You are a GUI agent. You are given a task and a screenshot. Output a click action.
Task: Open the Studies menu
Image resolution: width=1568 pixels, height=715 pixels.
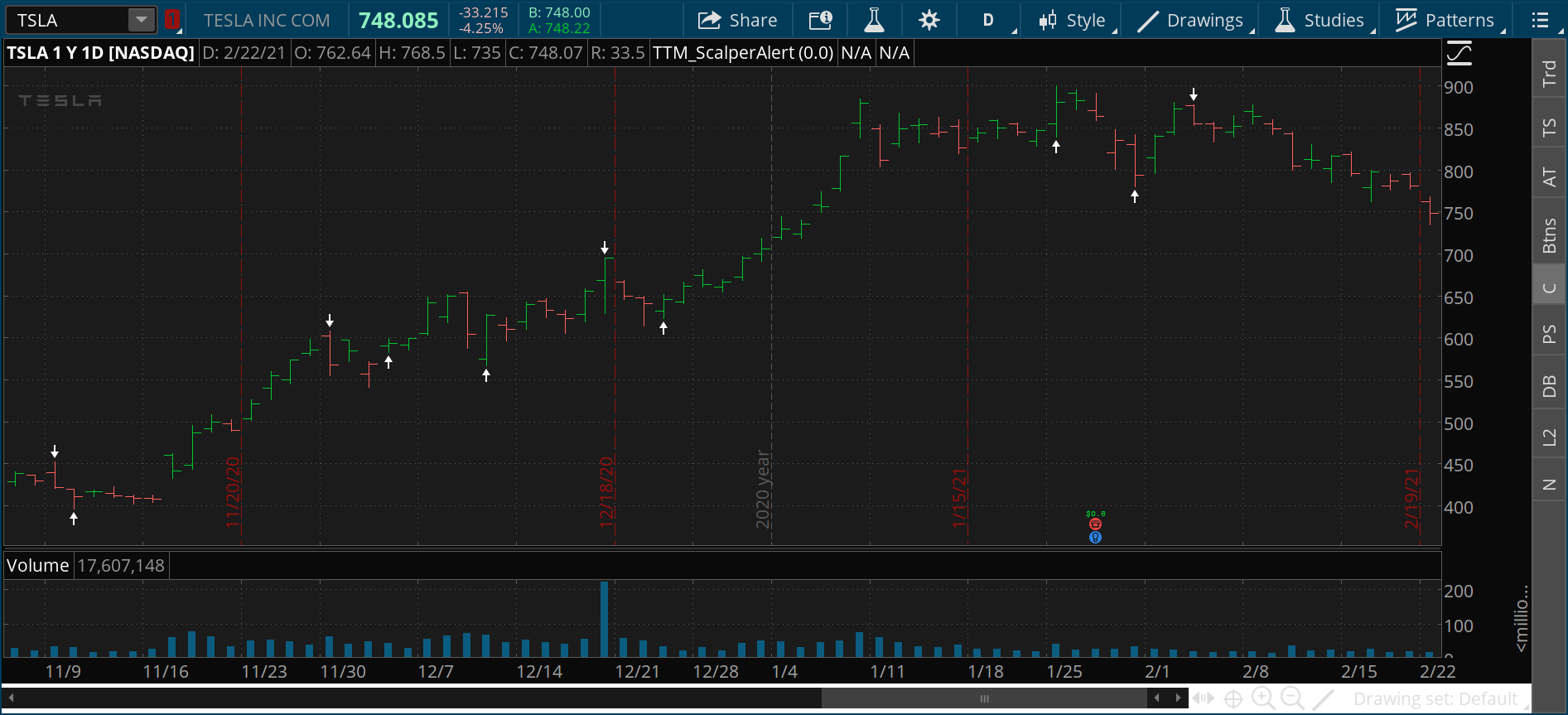[1320, 20]
